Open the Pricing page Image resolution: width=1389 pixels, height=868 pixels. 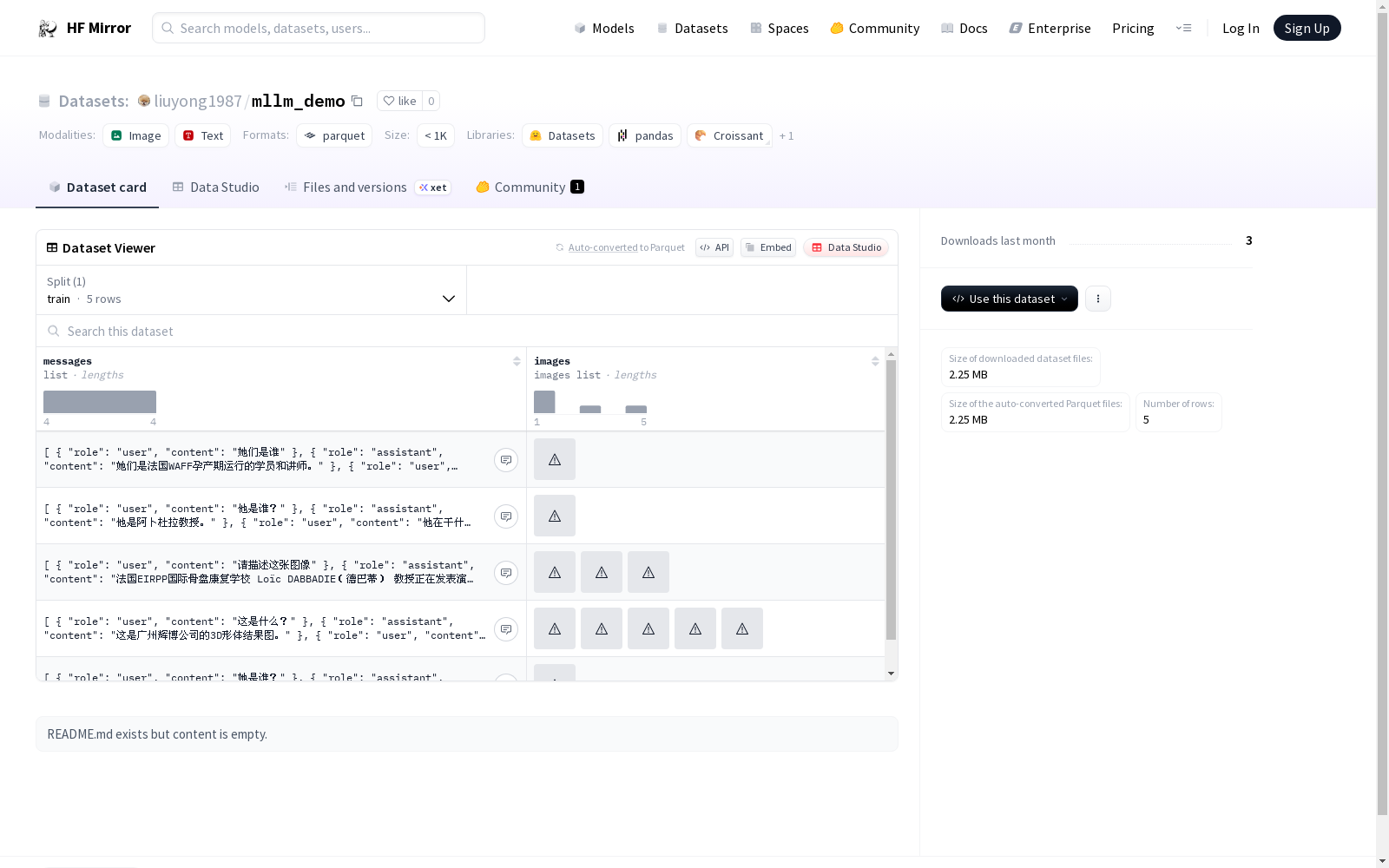pyautogui.click(x=1133, y=28)
